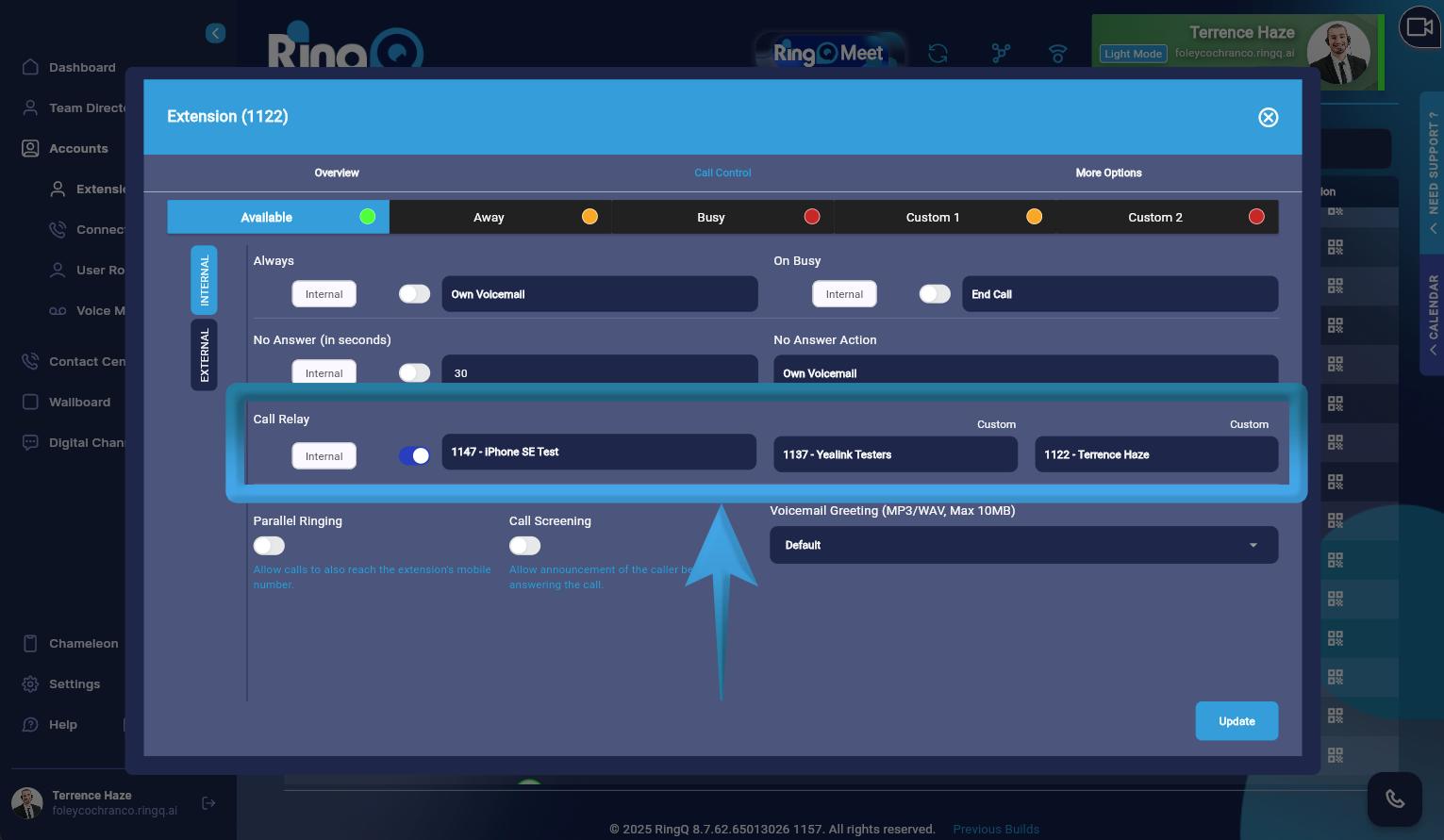Open the 1137 - Yealink Testers Custom selector

click(894, 454)
